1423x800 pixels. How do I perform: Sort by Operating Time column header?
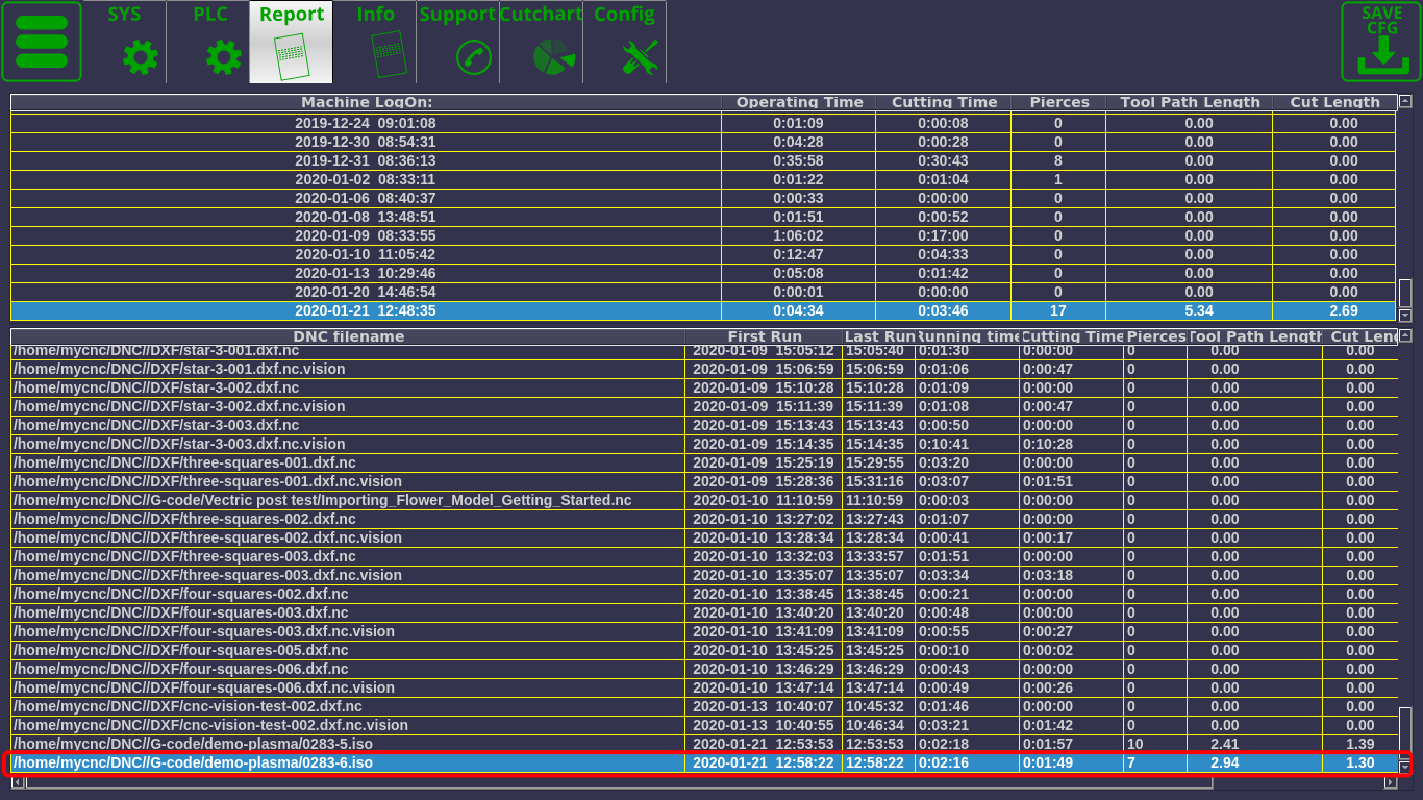coord(799,102)
